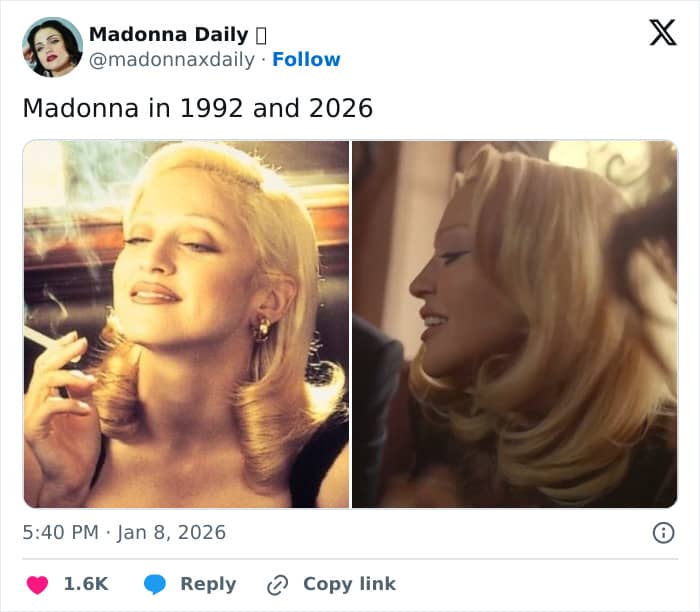
Task: Open the right side-profile photo
Action: pyautogui.click(x=515, y=324)
